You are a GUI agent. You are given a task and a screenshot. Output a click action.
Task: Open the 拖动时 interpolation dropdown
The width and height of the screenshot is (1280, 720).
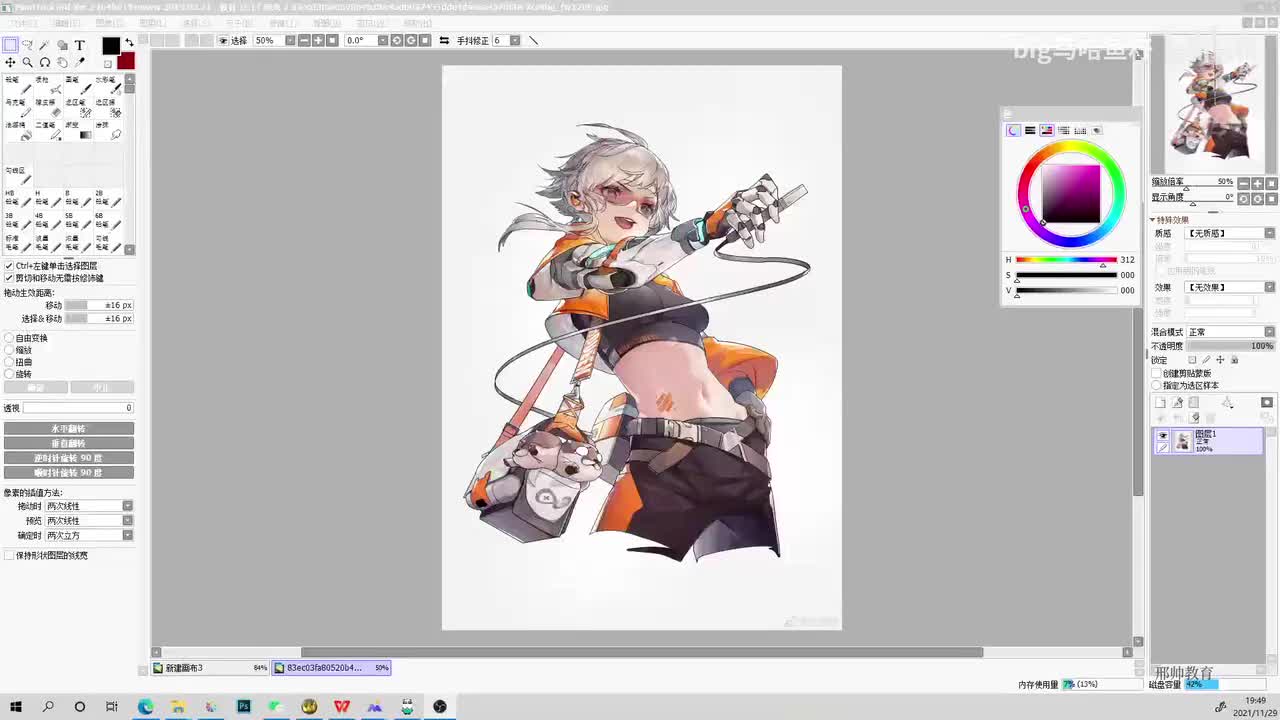click(x=127, y=506)
